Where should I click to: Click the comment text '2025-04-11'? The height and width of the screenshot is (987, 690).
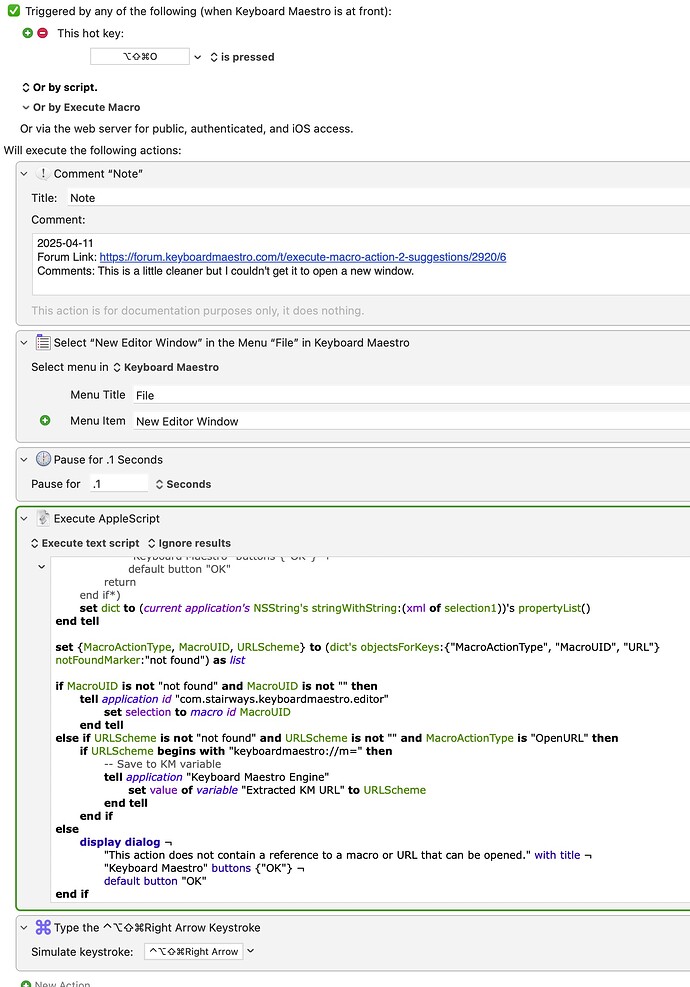[65, 243]
